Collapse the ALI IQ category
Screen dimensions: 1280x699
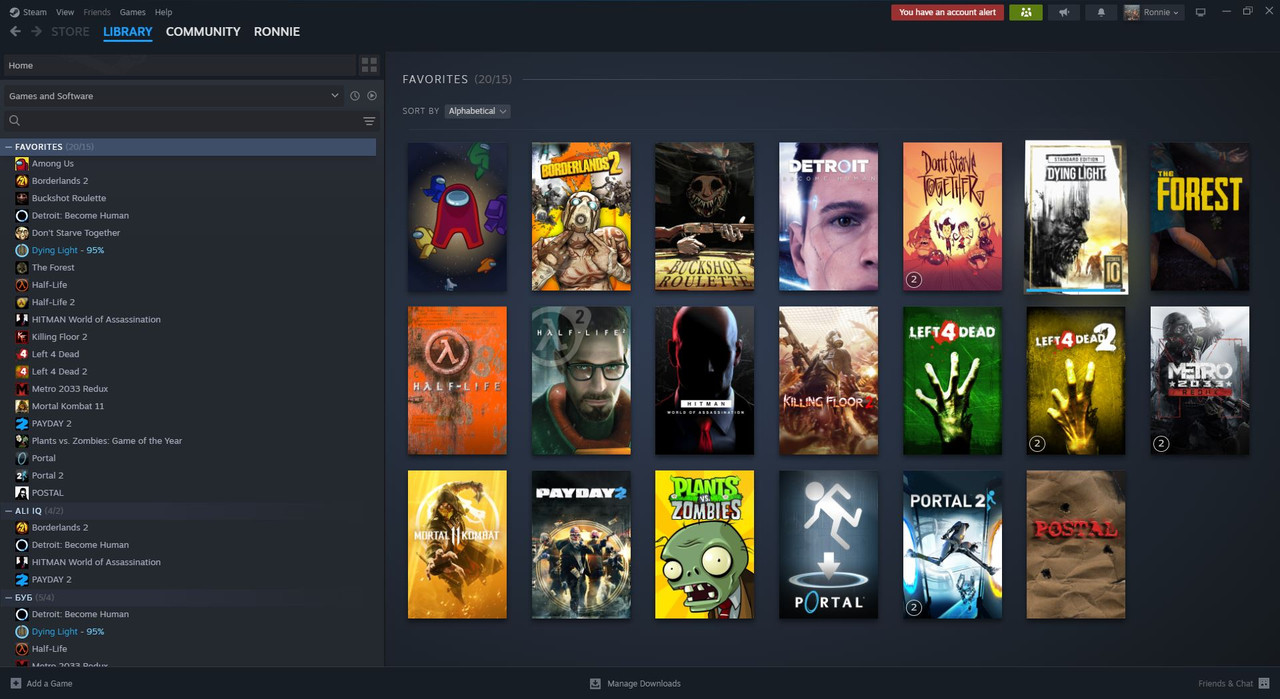pos(9,511)
